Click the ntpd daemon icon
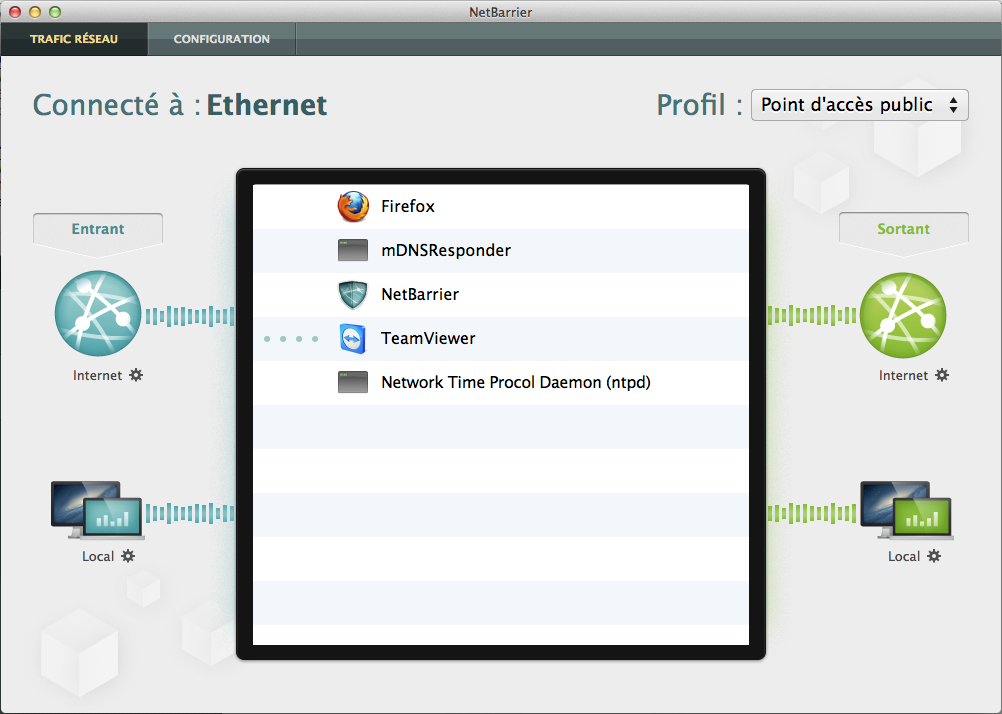 point(353,383)
